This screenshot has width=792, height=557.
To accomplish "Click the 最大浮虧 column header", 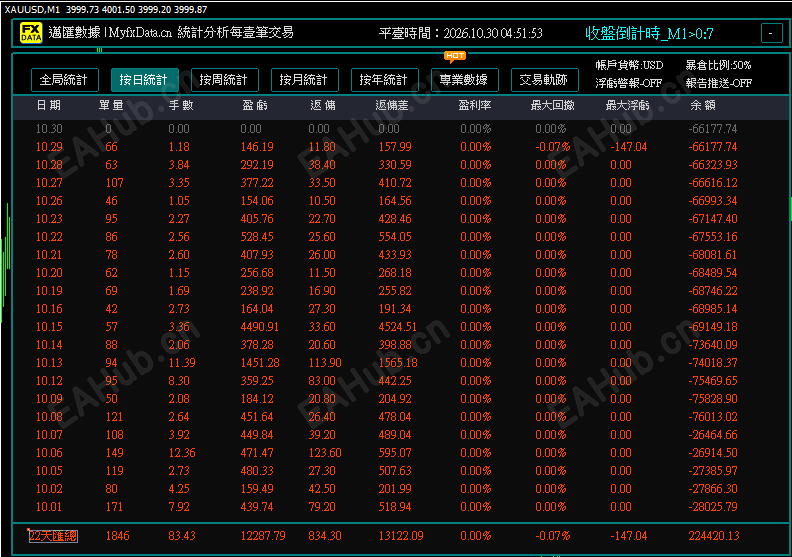I will 627,105.
